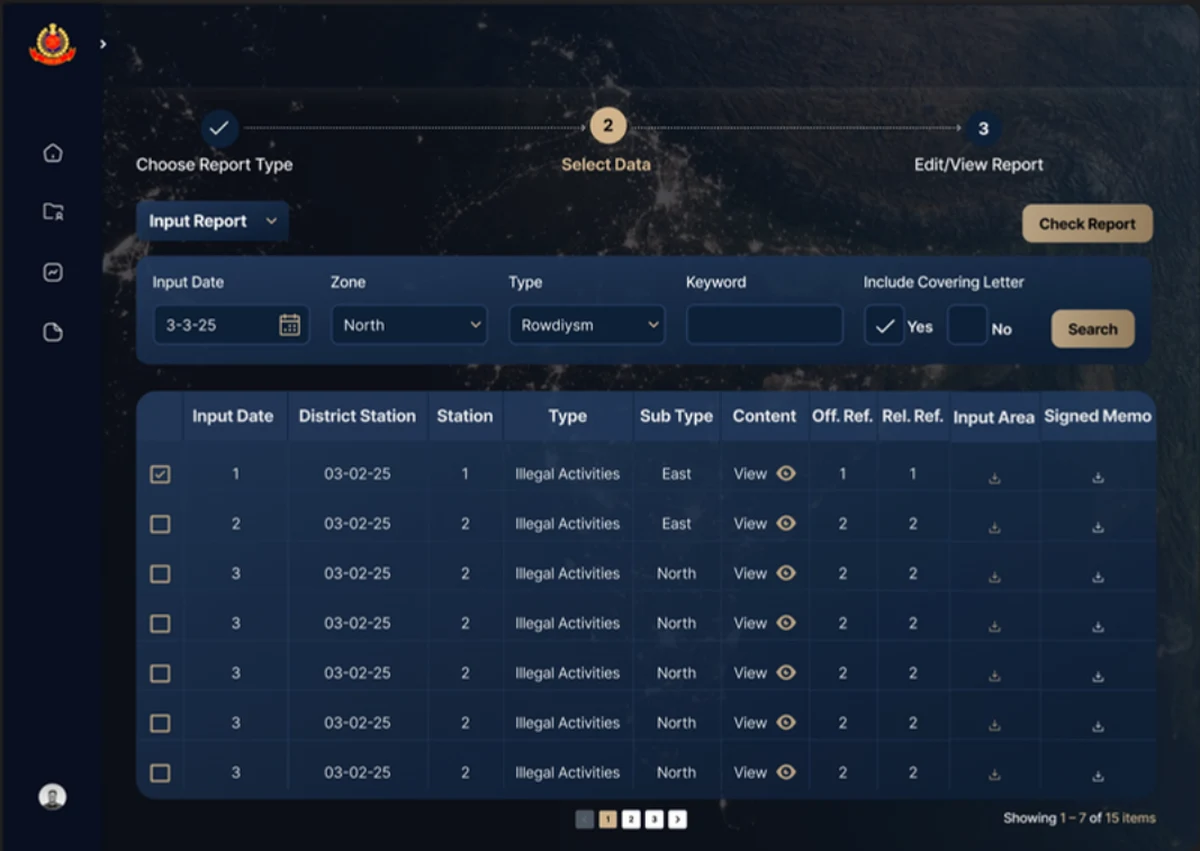Click 'East' sub type in Input Date 2 row

click(676, 524)
